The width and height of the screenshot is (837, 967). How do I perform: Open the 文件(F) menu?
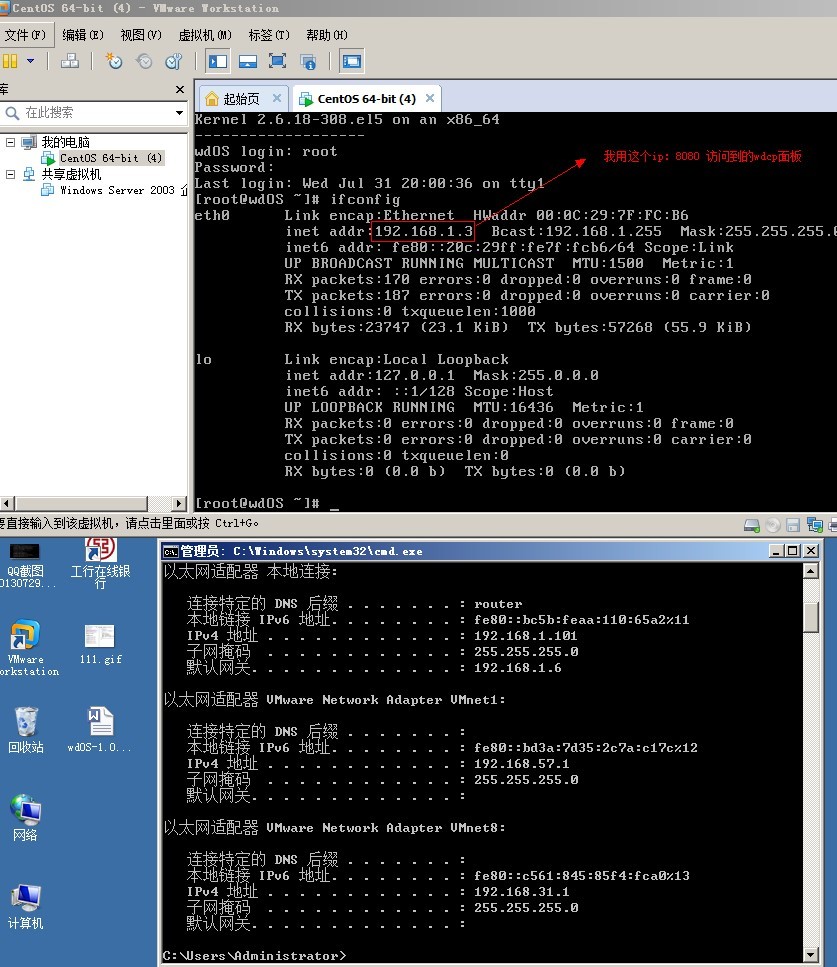(25, 35)
